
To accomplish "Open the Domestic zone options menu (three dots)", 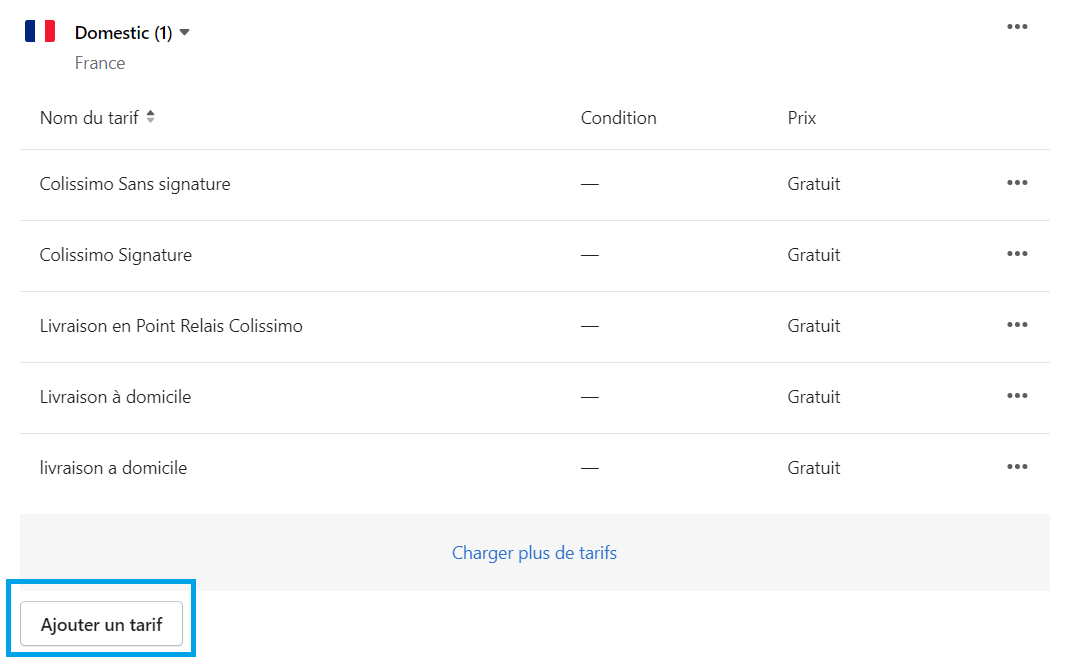I will point(1017,27).
